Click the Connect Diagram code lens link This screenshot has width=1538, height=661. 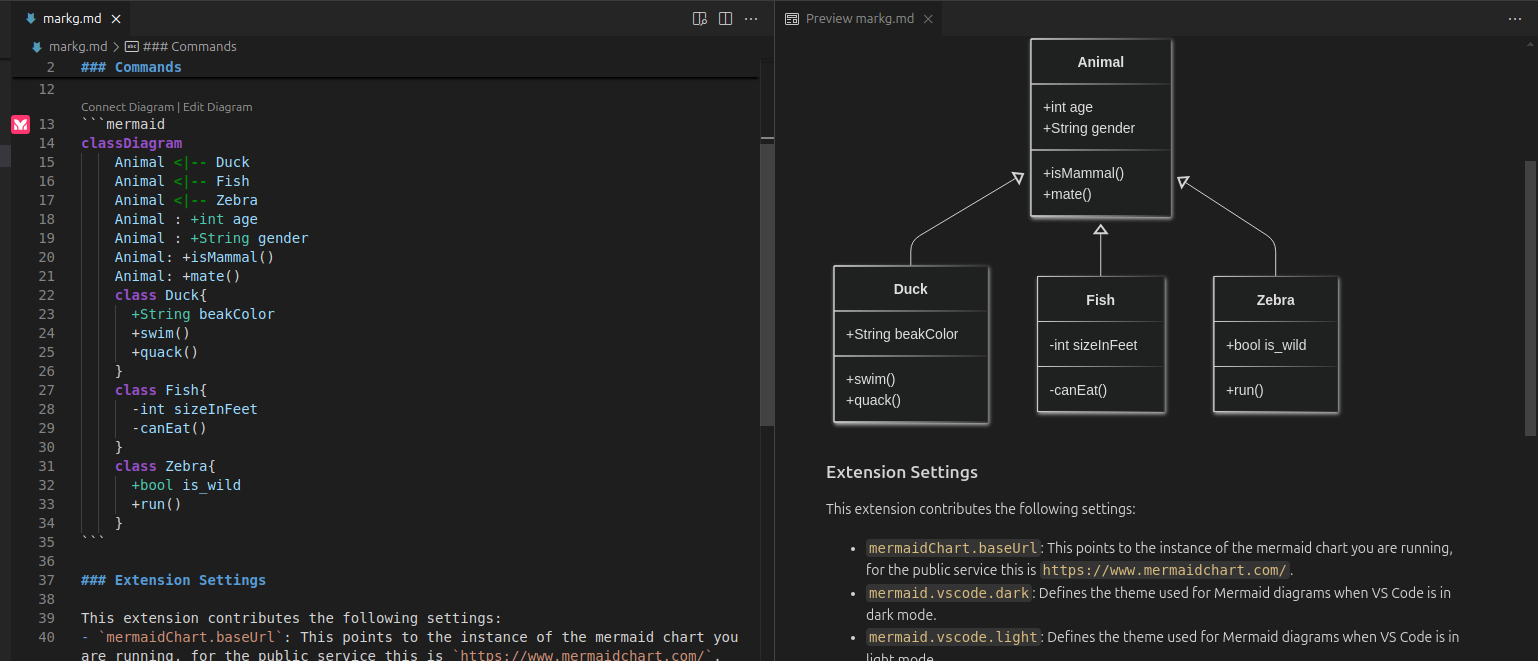(127, 107)
